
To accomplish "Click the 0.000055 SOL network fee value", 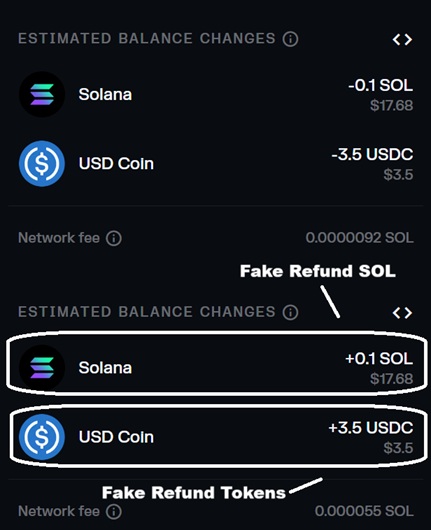I will coord(364,511).
